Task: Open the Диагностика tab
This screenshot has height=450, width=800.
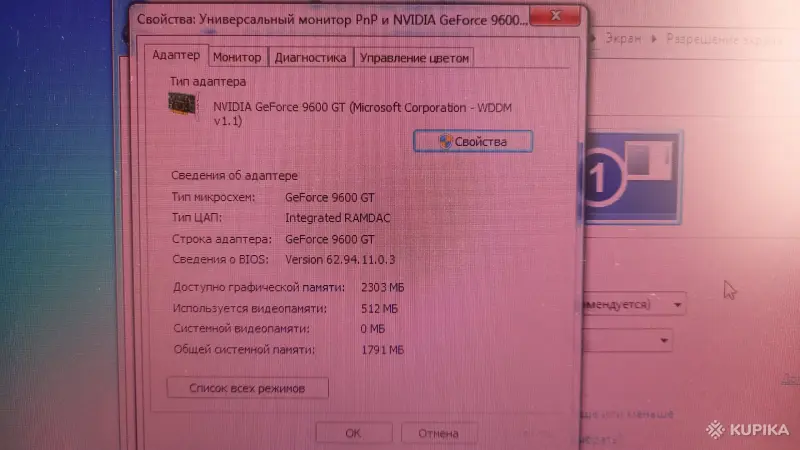Action: [x=310, y=58]
